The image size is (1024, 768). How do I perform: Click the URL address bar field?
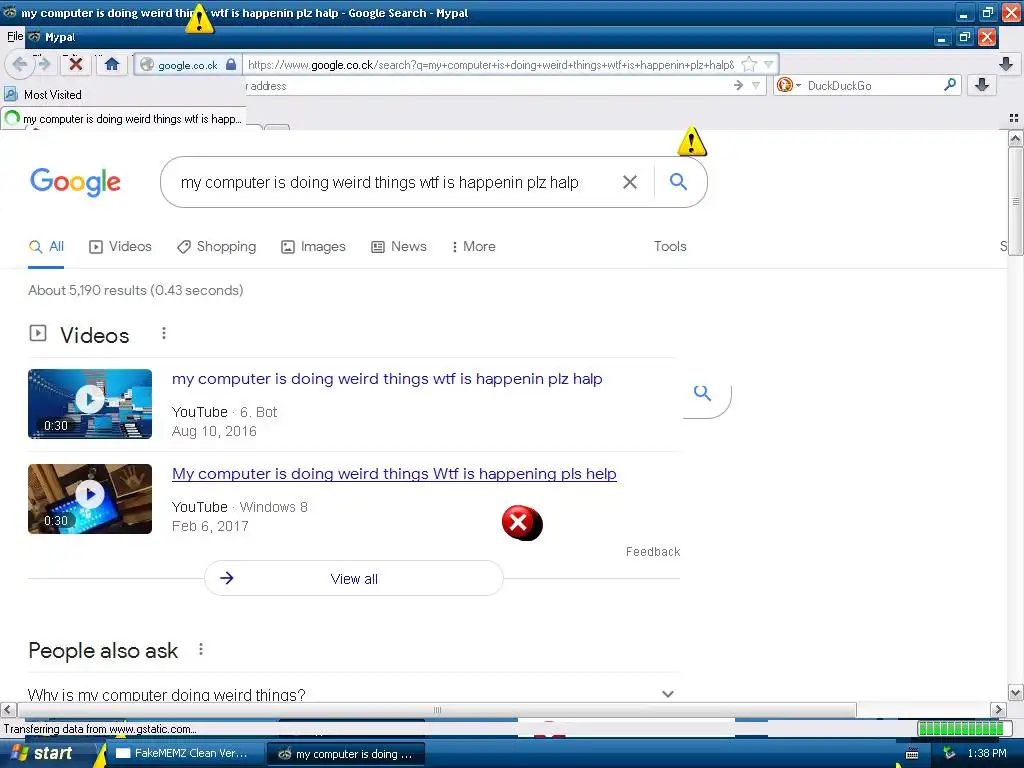click(x=491, y=65)
